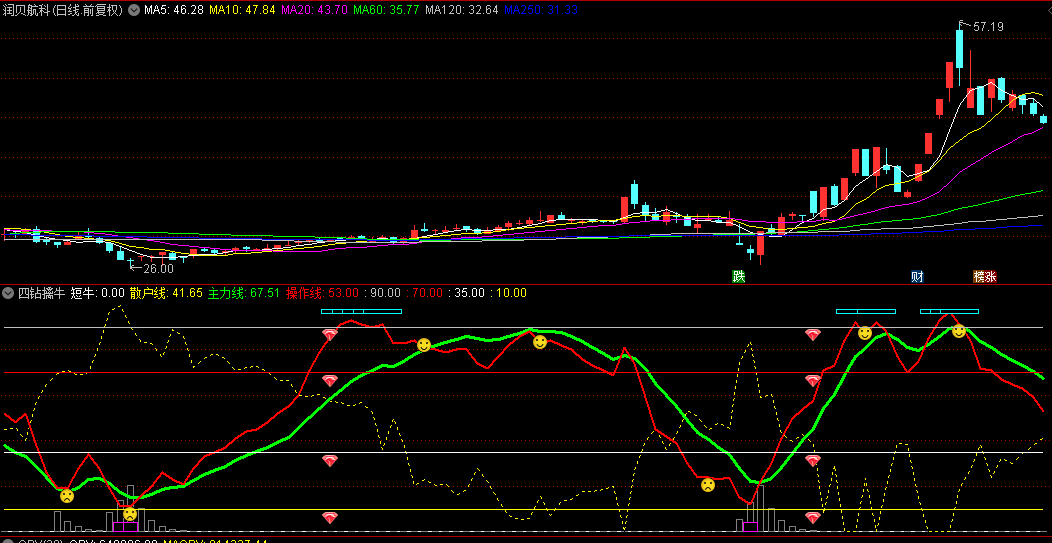Screen dimensions: 1052x543
Task: Click the 榜涨 marker icon
Action: [985, 277]
